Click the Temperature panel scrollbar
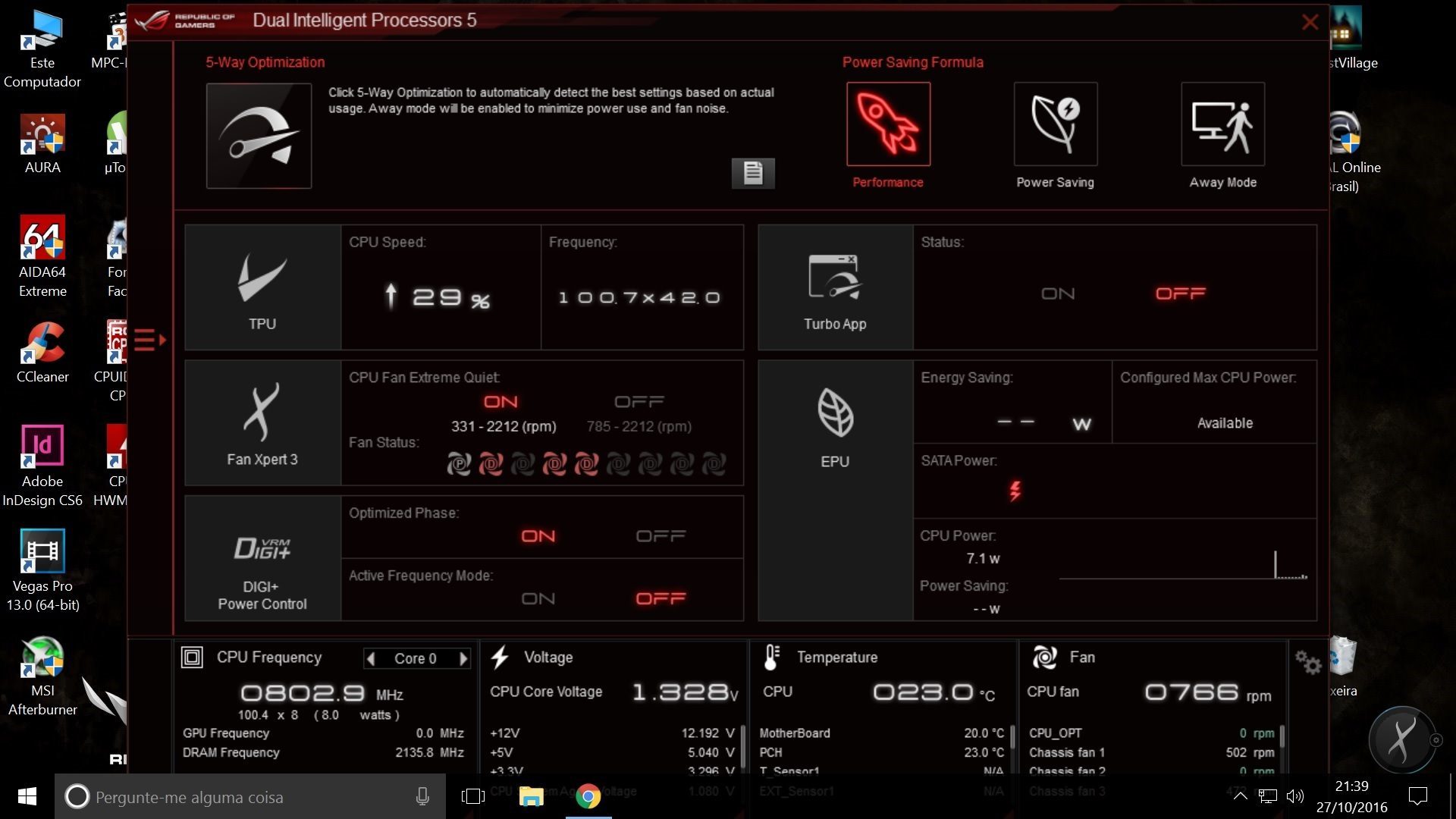Image resolution: width=1456 pixels, height=819 pixels. point(1012,736)
